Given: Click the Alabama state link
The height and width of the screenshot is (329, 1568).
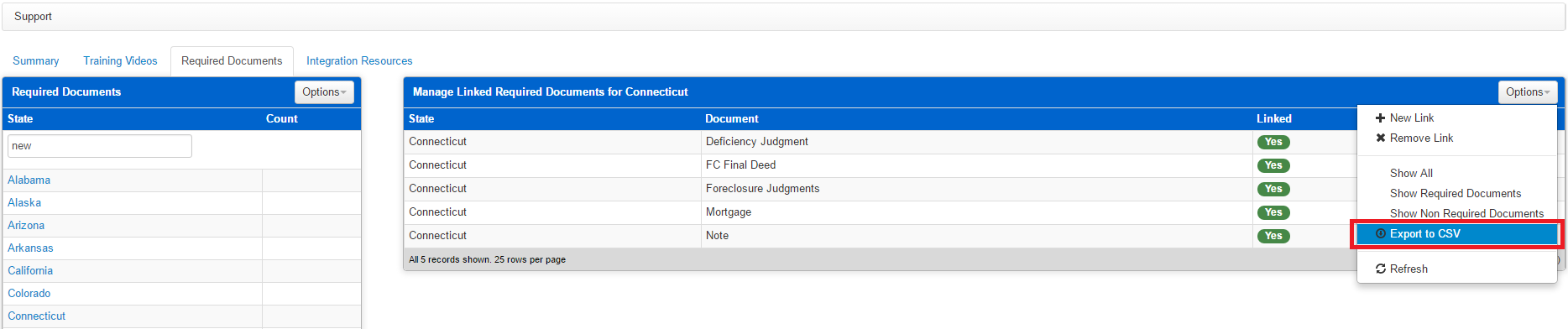Looking at the screenshot, I should pyautogui.click(x=29, y=180).
